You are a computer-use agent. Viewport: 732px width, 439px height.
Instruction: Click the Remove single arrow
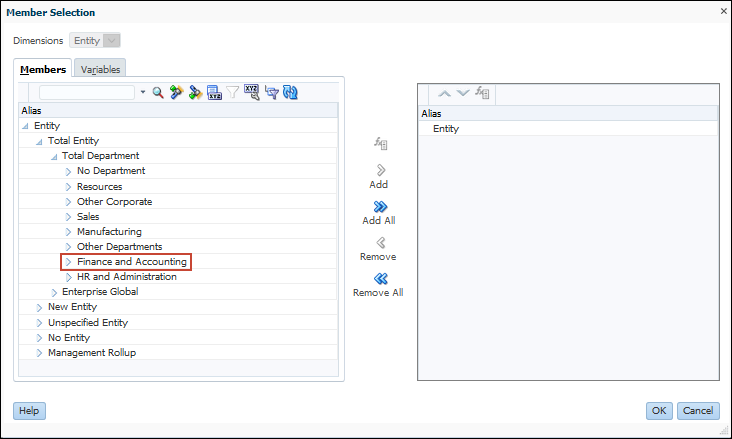[380, 243]
